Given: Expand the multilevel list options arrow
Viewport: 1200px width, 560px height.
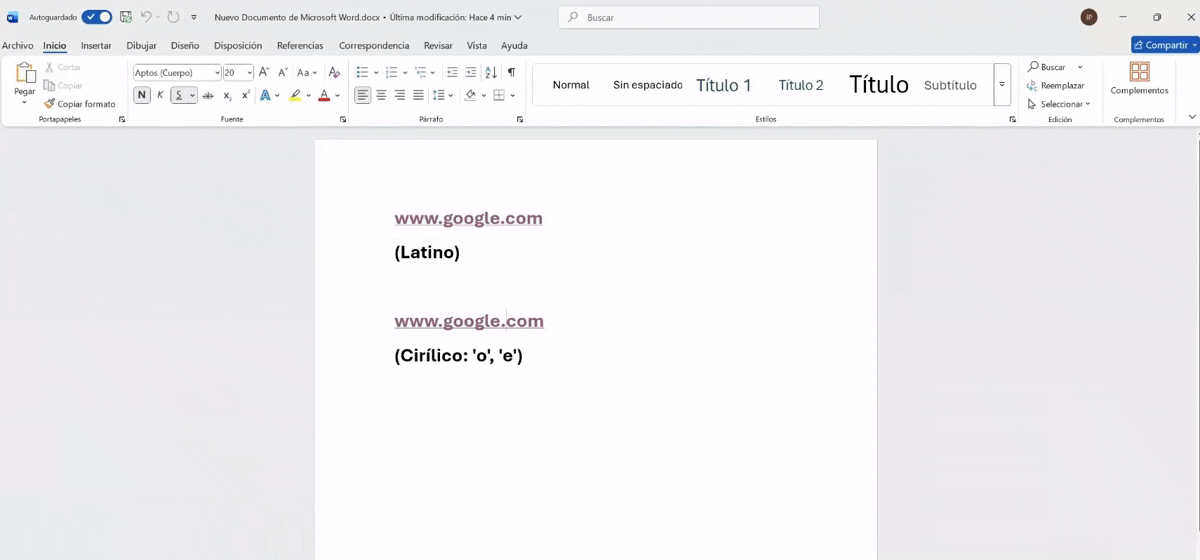Looking at the screenshot, I should tap(434, 73).
